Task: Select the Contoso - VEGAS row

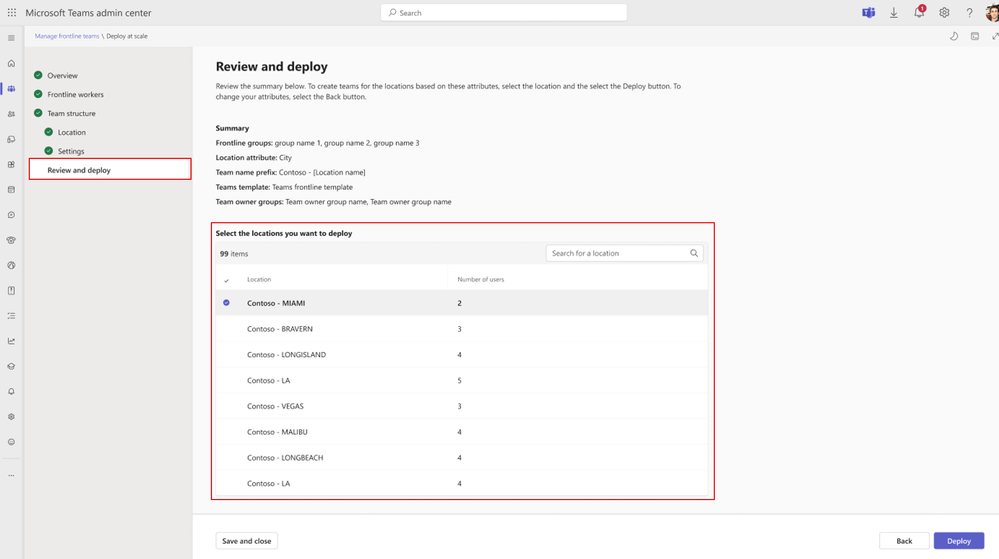Action: coord(461,406)
